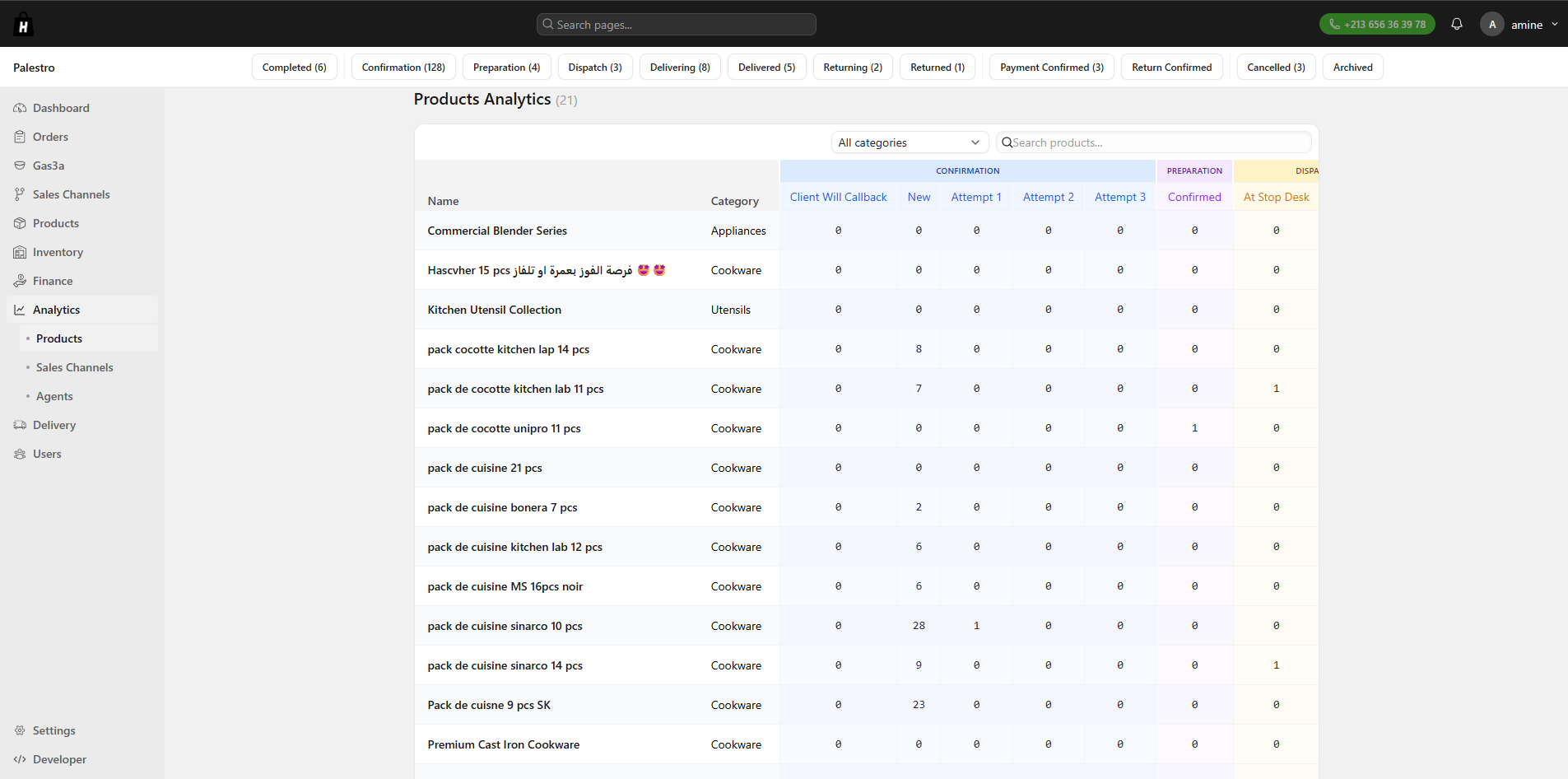Click Confirmed value 1 for cocotte unipro

click(x=1194, y=428)
